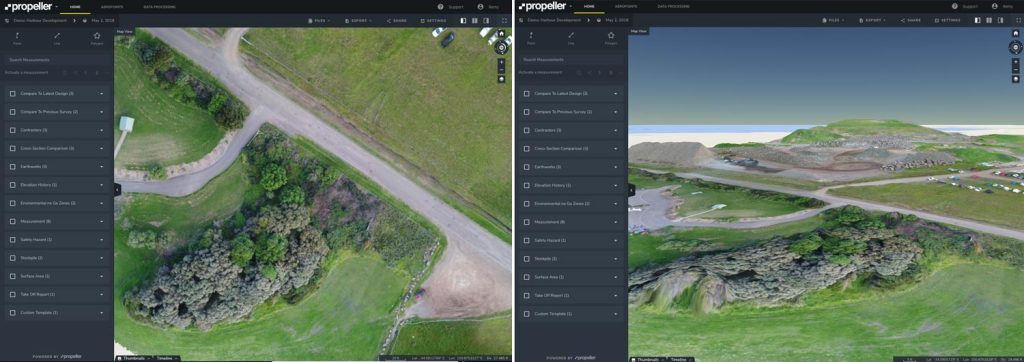Collapse the sidebar using left window's arrow handle
The image size is (1024, 362).
(x=117, y=189)
